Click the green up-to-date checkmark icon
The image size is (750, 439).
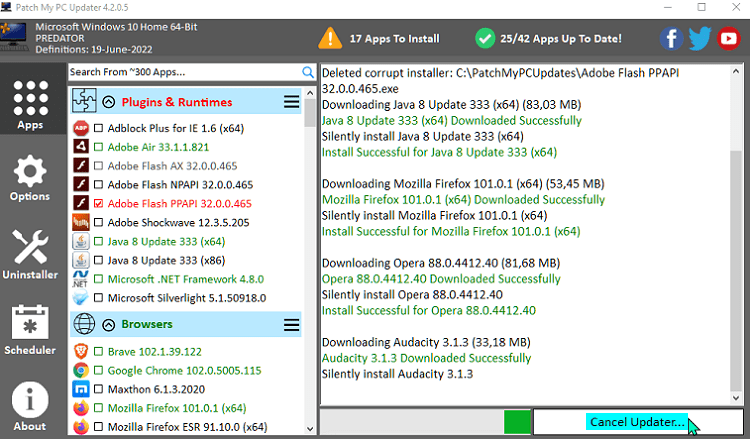[485, 38]
